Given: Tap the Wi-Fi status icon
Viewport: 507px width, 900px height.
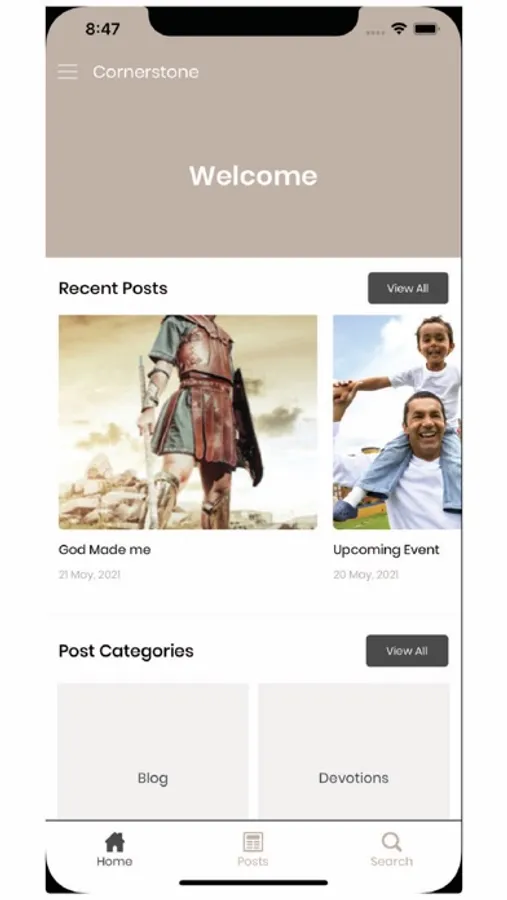Looking at the screenshot, I should pos(398,29).
